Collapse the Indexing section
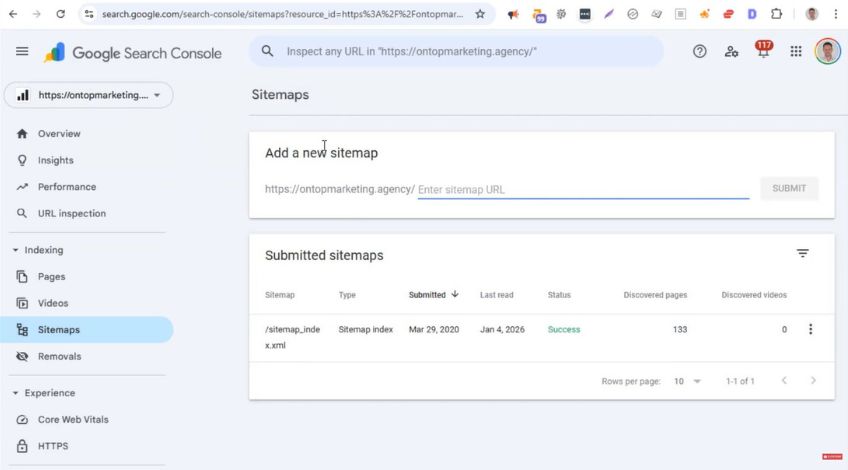The width and height of the screenshot is (848, 470). (15, 250)
